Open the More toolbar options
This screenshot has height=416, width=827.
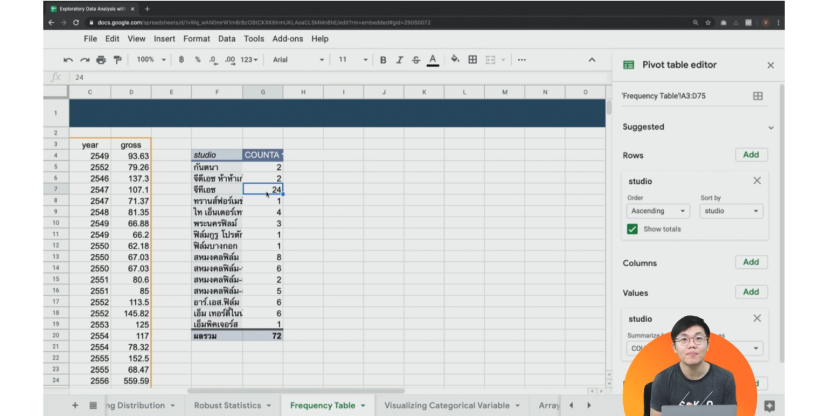pyautogui.click(x=522, y=60)
